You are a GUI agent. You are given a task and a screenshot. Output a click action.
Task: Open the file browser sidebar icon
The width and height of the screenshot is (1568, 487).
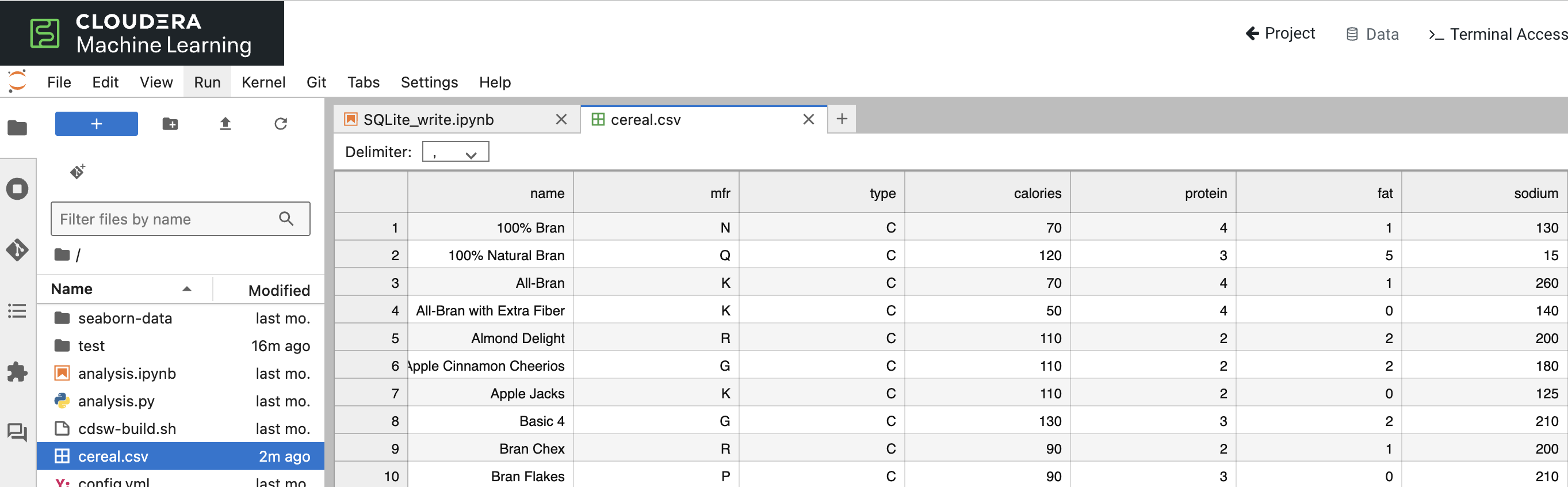[17, 127]
